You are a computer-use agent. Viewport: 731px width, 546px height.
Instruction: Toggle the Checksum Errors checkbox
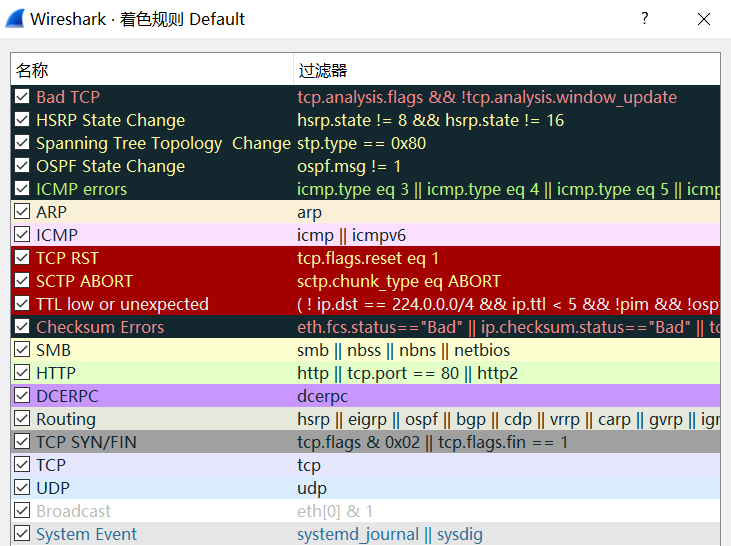pos(22,326)
